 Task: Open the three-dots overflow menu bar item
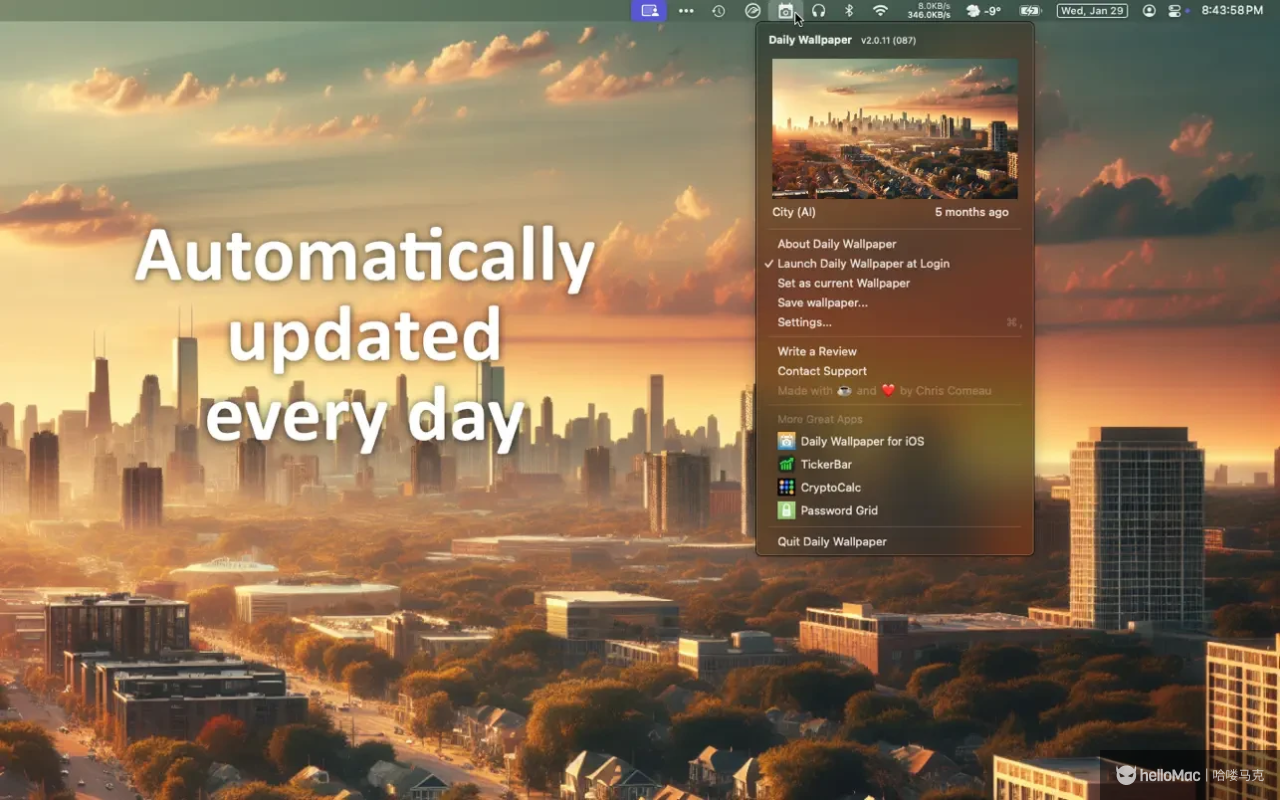(x=686, y=11)
